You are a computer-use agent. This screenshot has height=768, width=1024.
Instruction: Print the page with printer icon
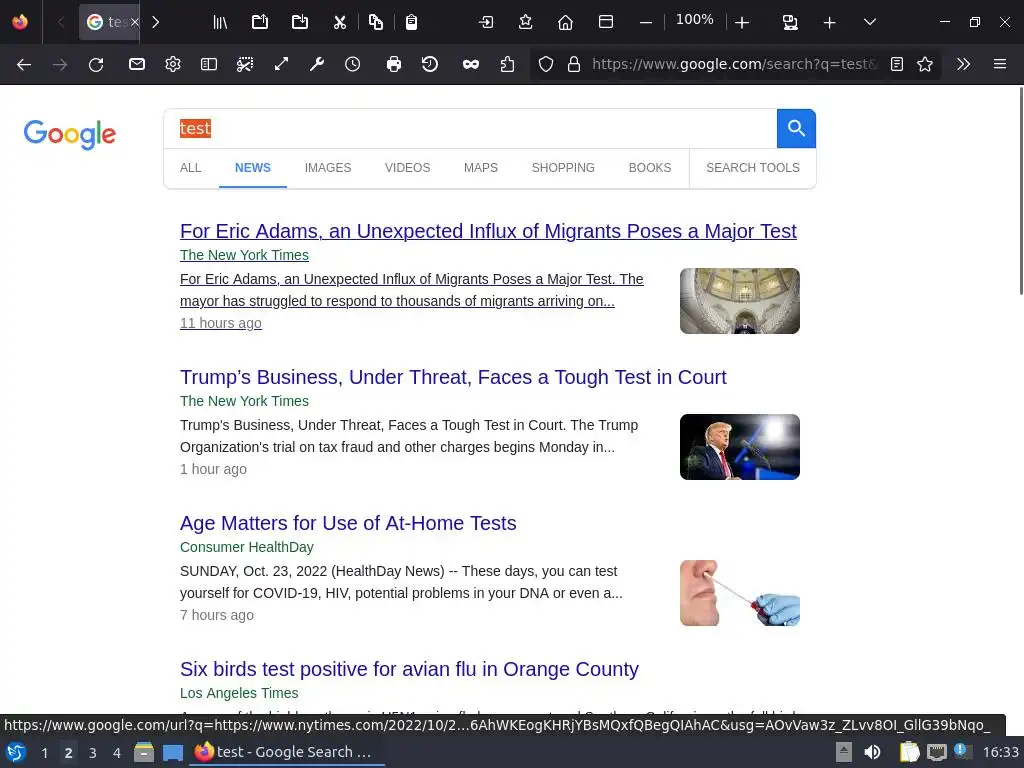[394, 64]
